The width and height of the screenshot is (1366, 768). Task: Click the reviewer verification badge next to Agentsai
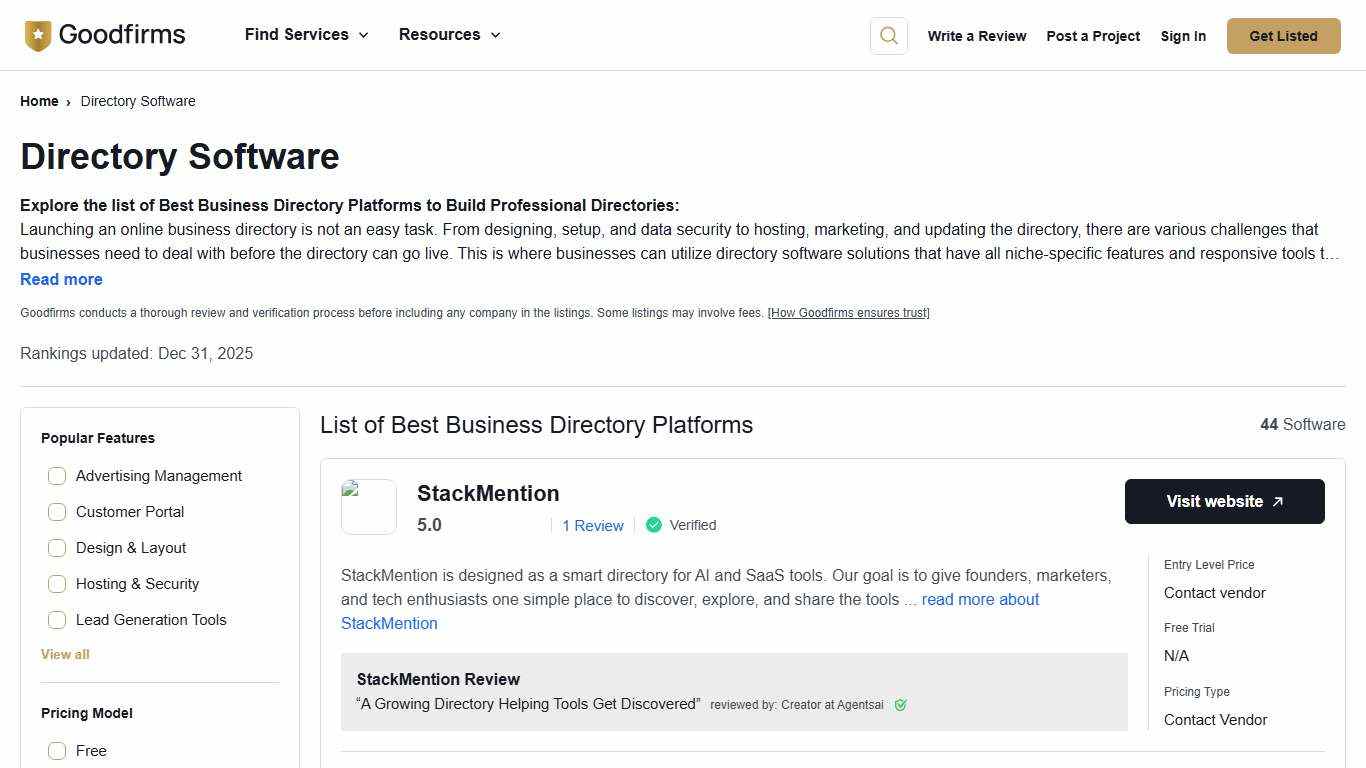900,705
